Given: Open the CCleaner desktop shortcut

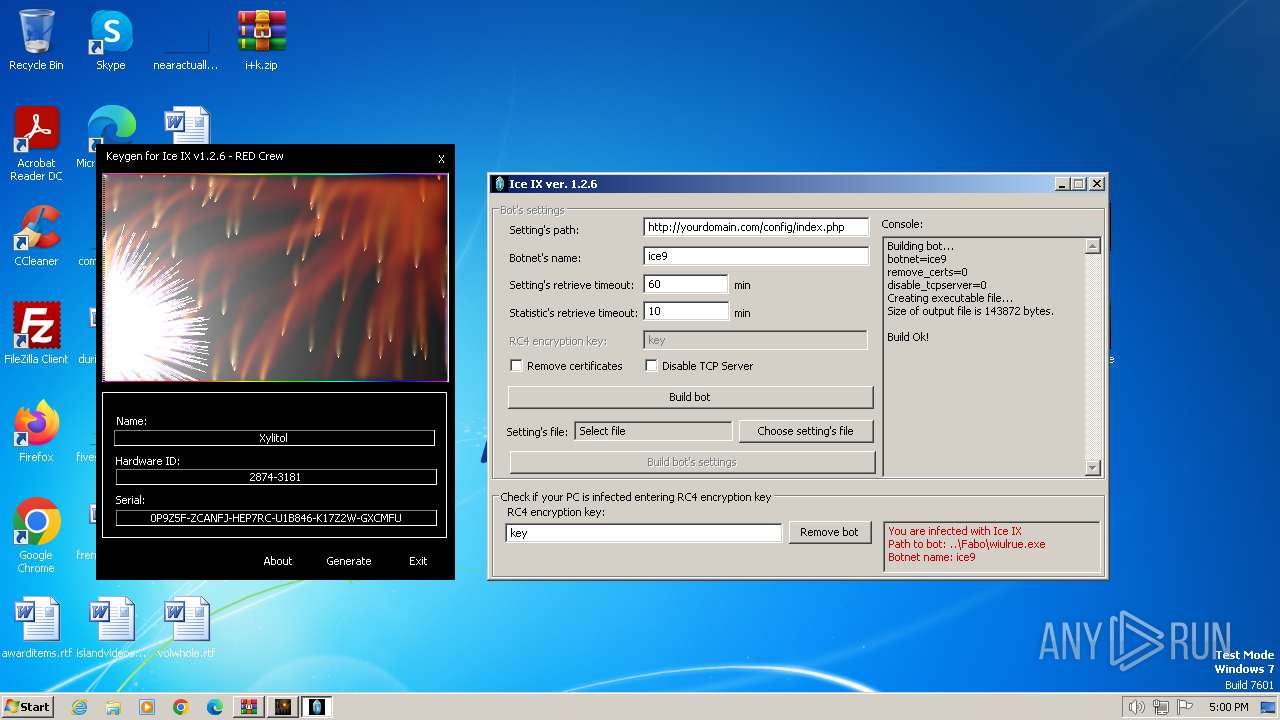Looking at the screenshot, I should coord(36,237).
